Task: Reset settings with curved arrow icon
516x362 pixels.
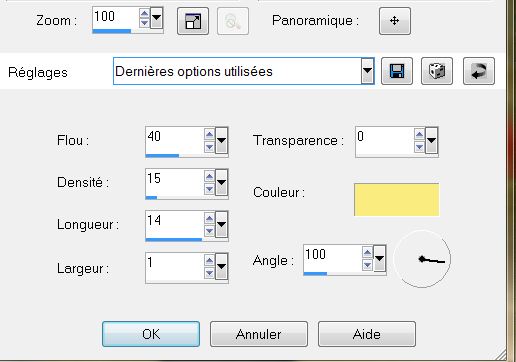Action: point(479,71)
